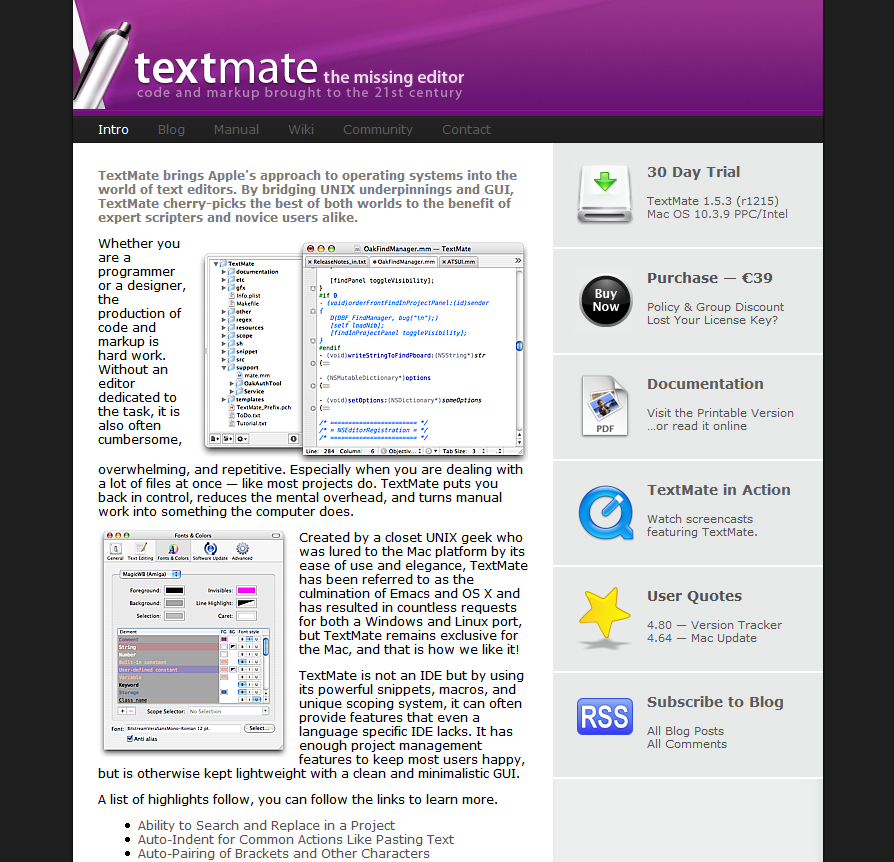Click the User Quotes heading

pyautogui.click(x=694, y=596)
